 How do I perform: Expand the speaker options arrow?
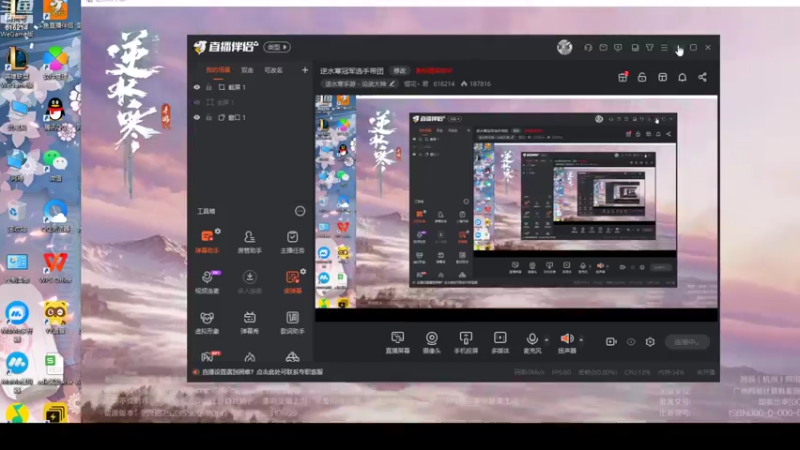coord(581,340)
